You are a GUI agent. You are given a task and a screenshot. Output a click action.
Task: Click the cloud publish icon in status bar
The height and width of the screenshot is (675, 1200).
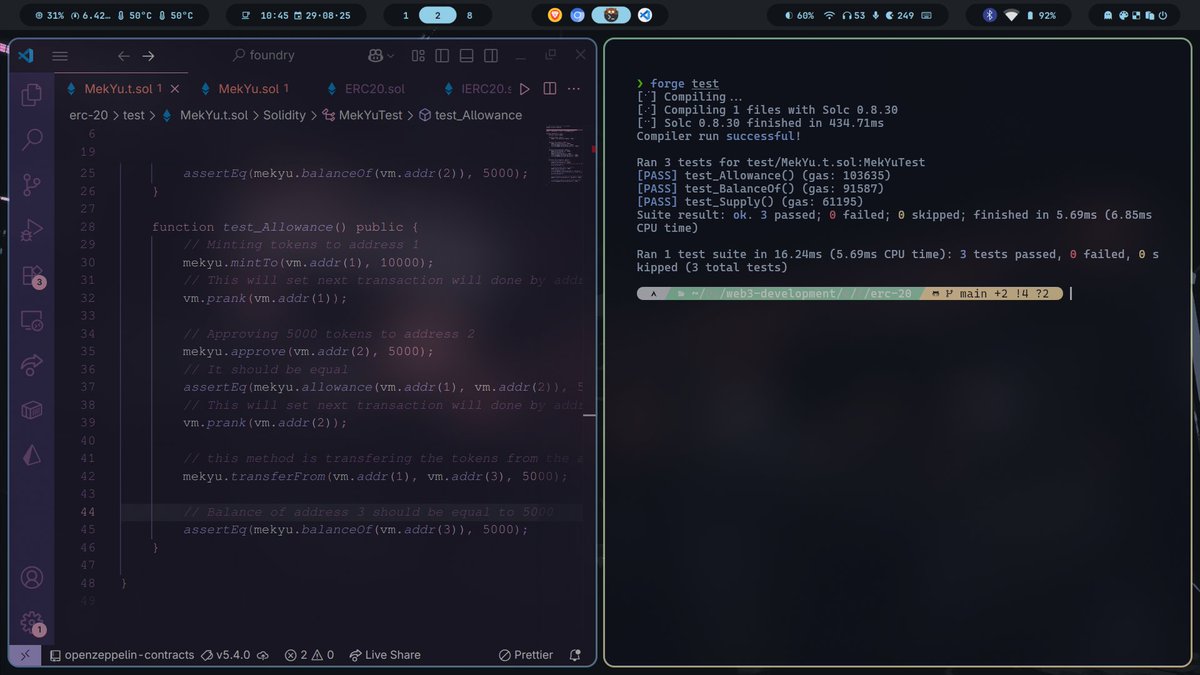click(263, 655)
